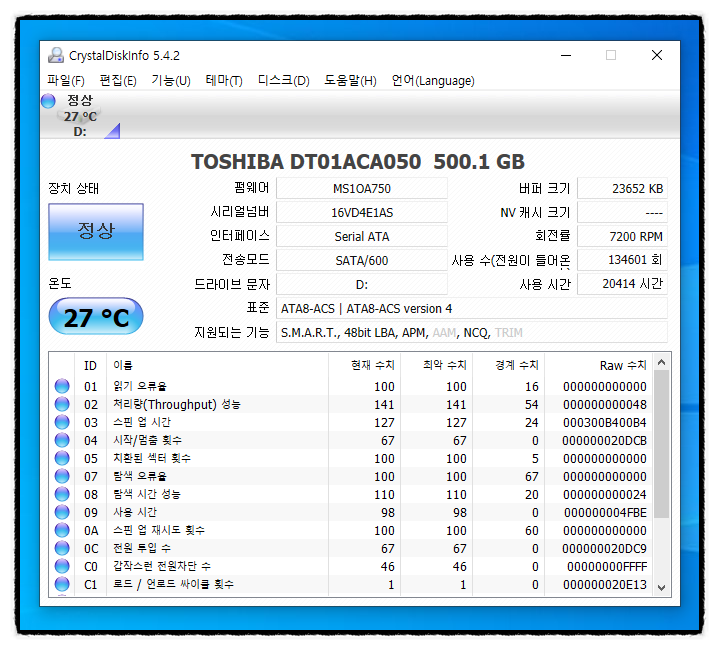The image size is (719, 650).
Task: Click the status orb for ID 01 row
Action: (62, 386)
